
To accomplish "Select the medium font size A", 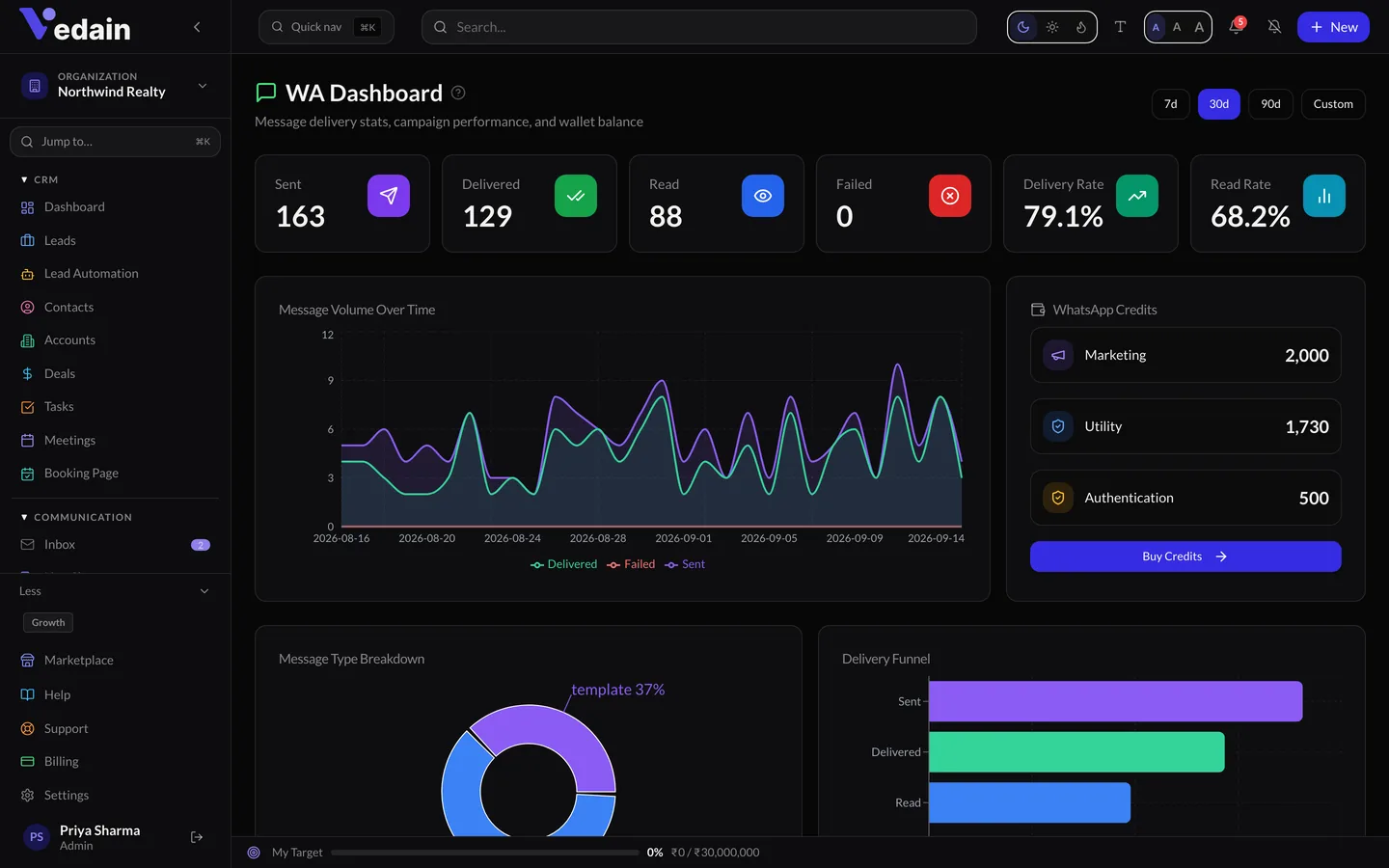I will [1177, 27].
